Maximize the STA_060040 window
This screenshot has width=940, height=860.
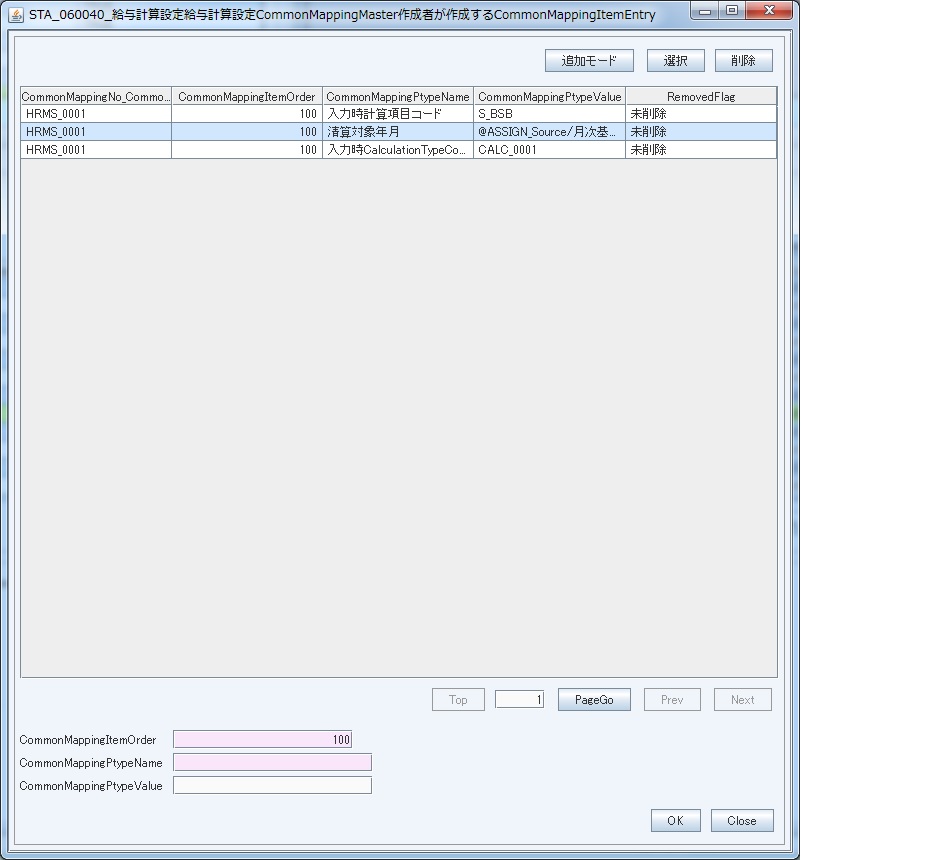point(732,11)
